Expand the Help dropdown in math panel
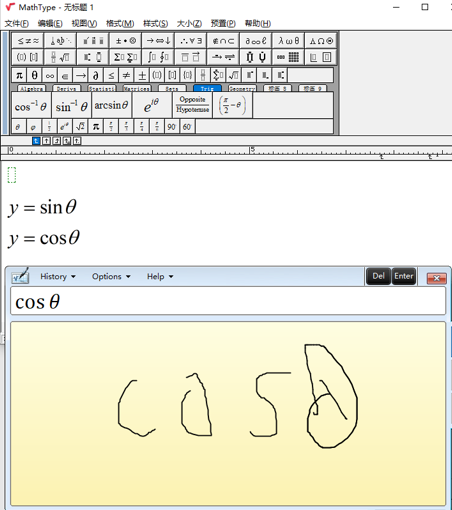Viewport: 452px width, 510px height. 160,277
